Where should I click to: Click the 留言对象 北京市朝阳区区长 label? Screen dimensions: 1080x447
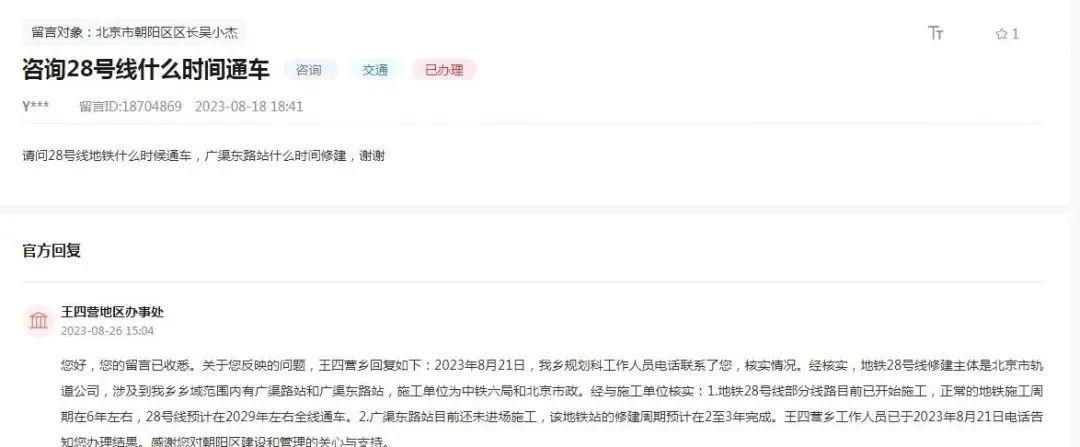click(x=135, y=32)
